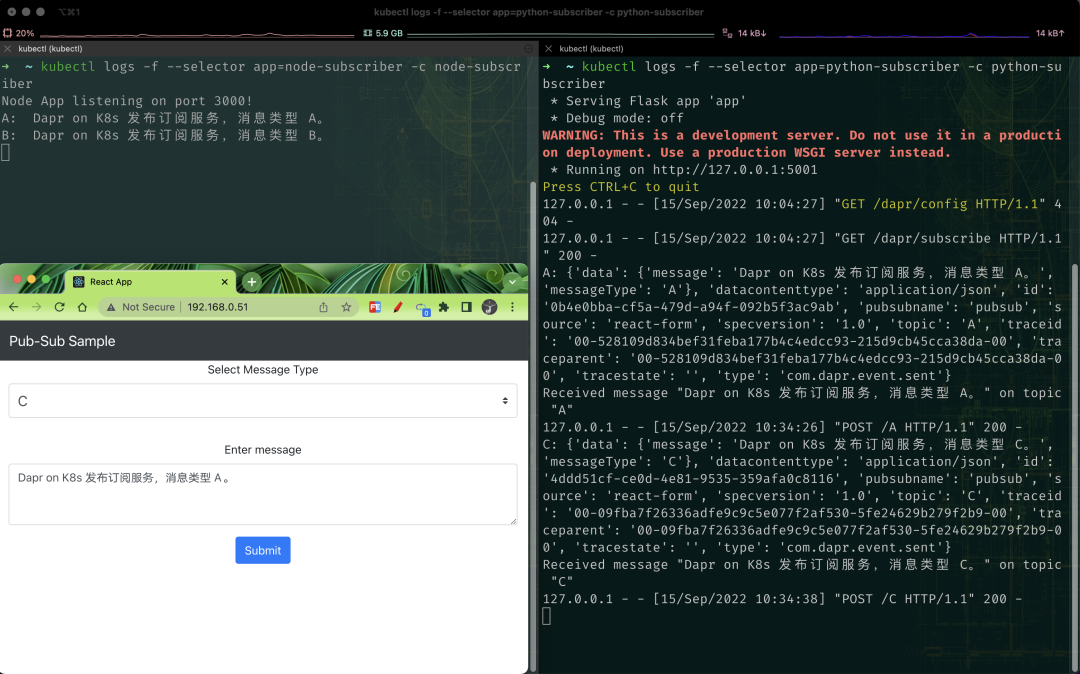Close the React App tab
Screen dimensions: 1080x674
[x=225, y=282]
